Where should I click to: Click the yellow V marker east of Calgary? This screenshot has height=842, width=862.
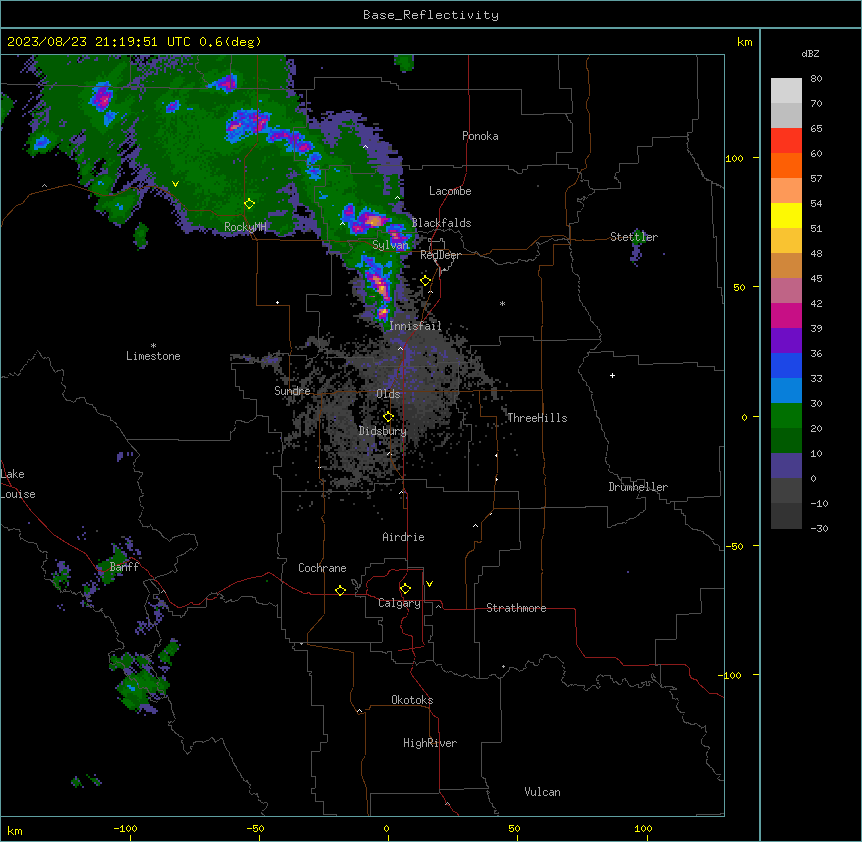tap(429, 584)
